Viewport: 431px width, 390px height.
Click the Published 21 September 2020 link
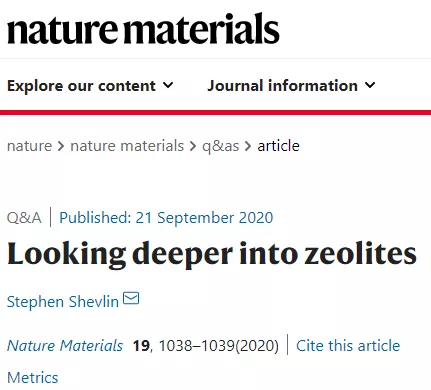(x=166, y=218)
